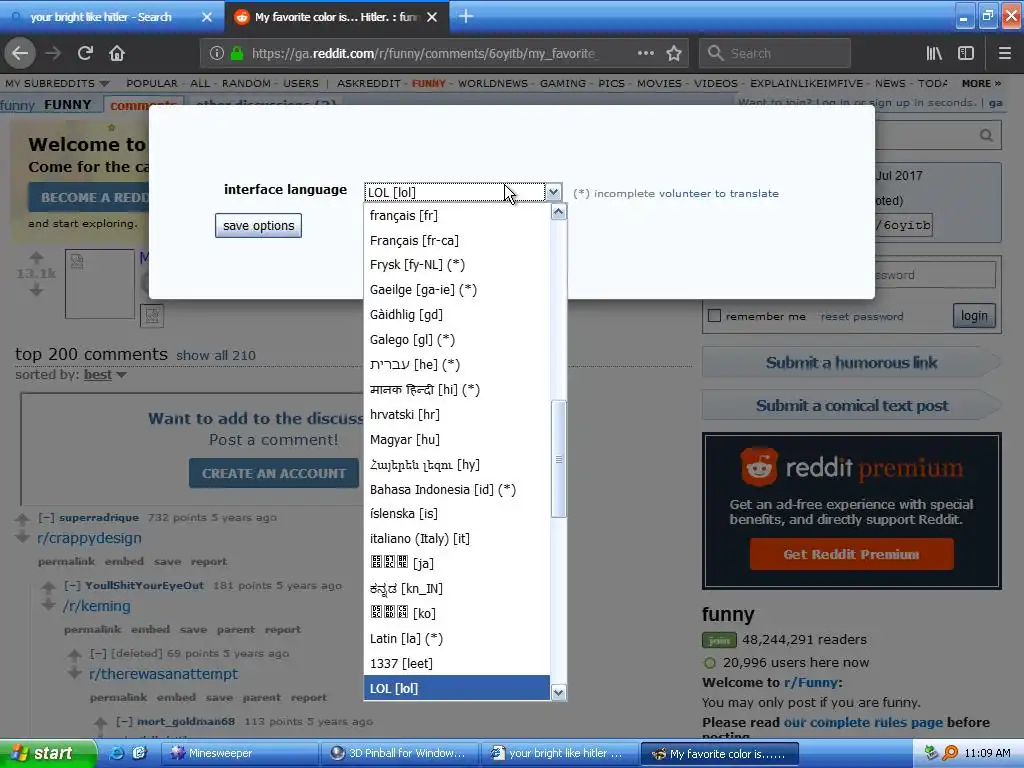Viewport: 1024px width, 768px height.
Task: Open the 'sorted by: best' dropdown
Action: 104,375
